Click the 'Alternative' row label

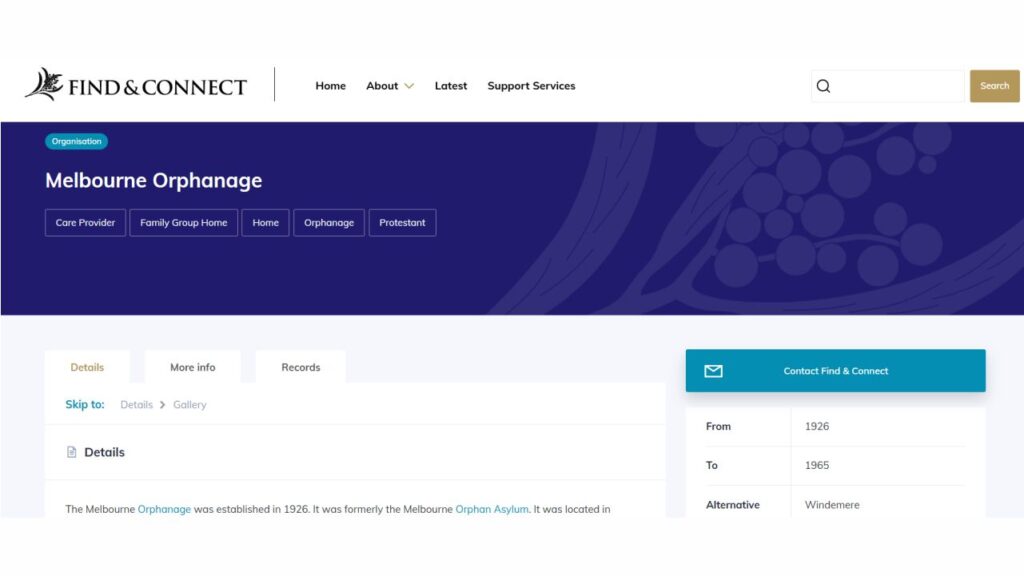coord(733,505)
